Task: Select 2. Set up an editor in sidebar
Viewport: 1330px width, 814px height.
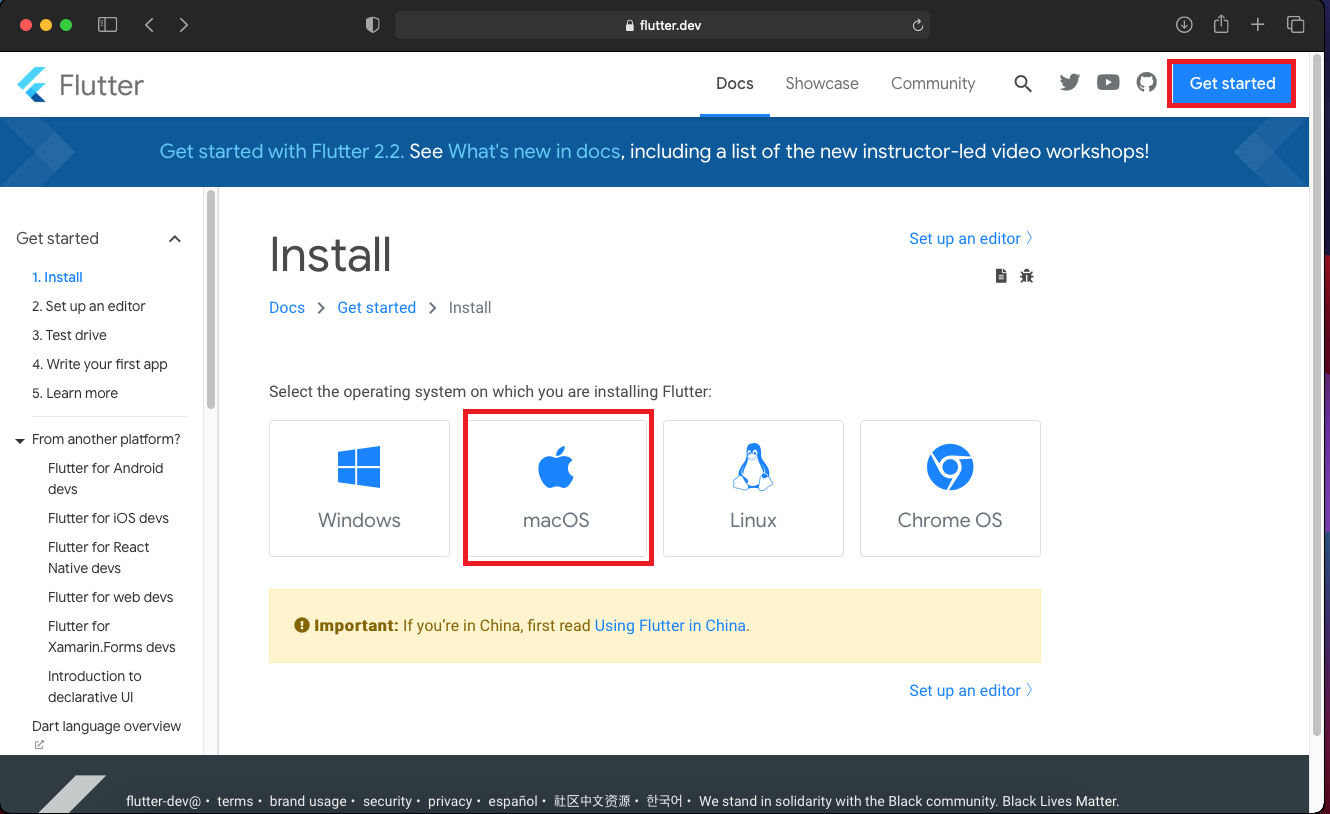Action: point(89,306)
